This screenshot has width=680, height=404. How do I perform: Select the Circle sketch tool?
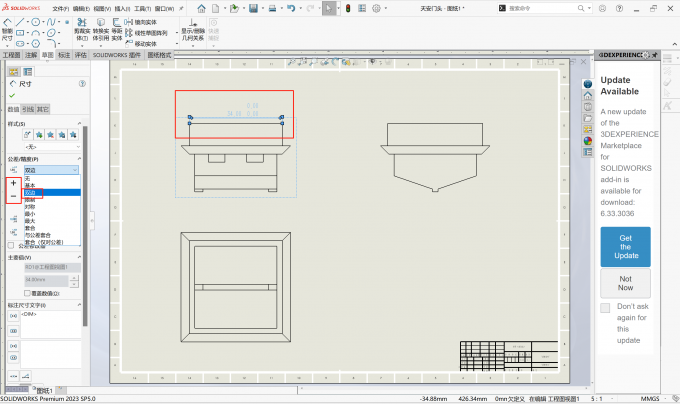[36, 22]
